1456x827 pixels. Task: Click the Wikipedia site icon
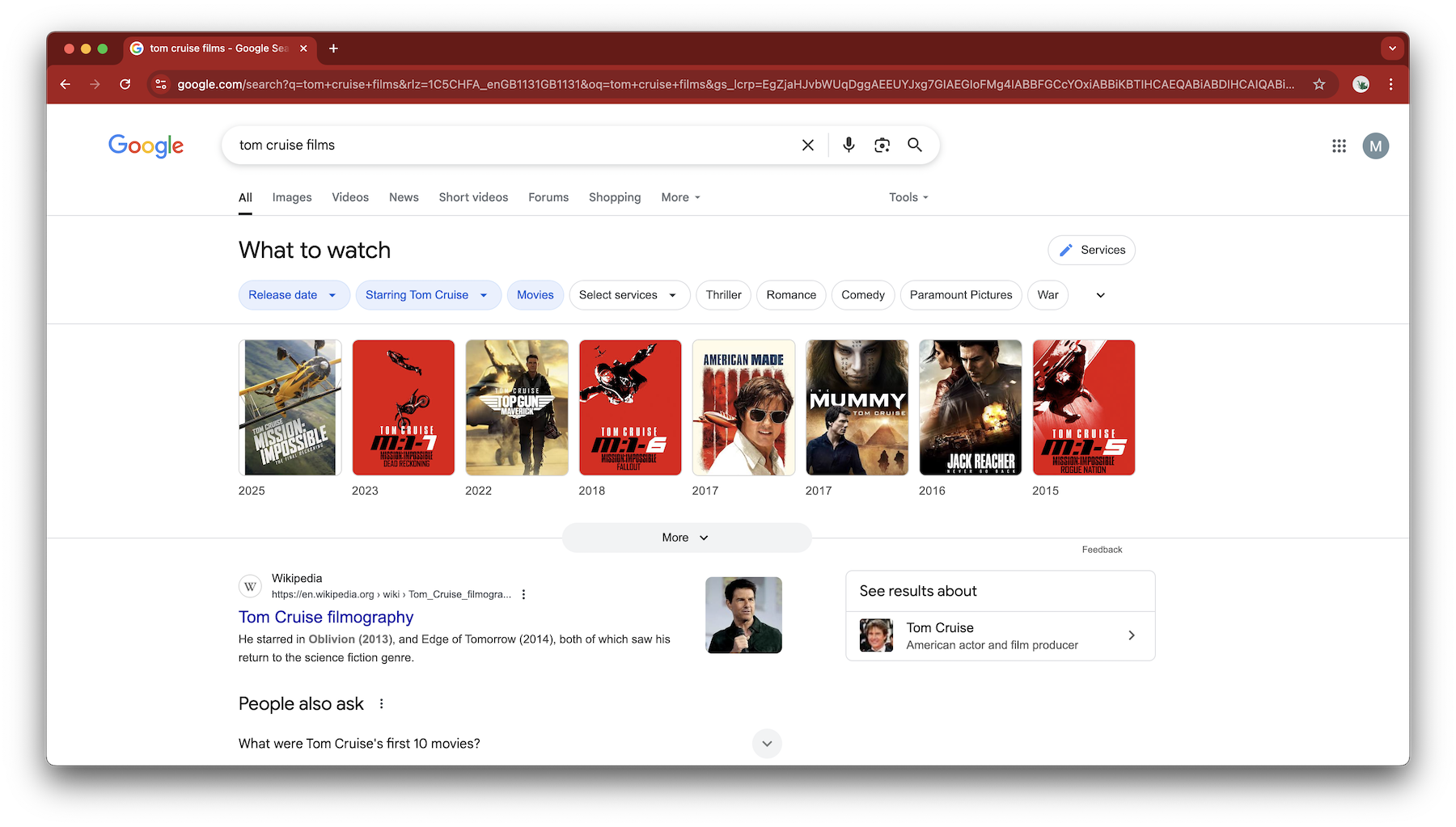[251, 586]
